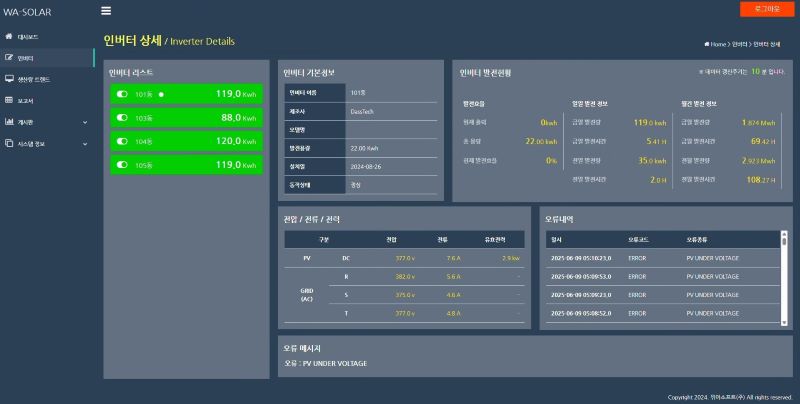The image size is (800, 404).
Task: Click the 게시판 chart icon in sidebar
Action: pos(10,122)
